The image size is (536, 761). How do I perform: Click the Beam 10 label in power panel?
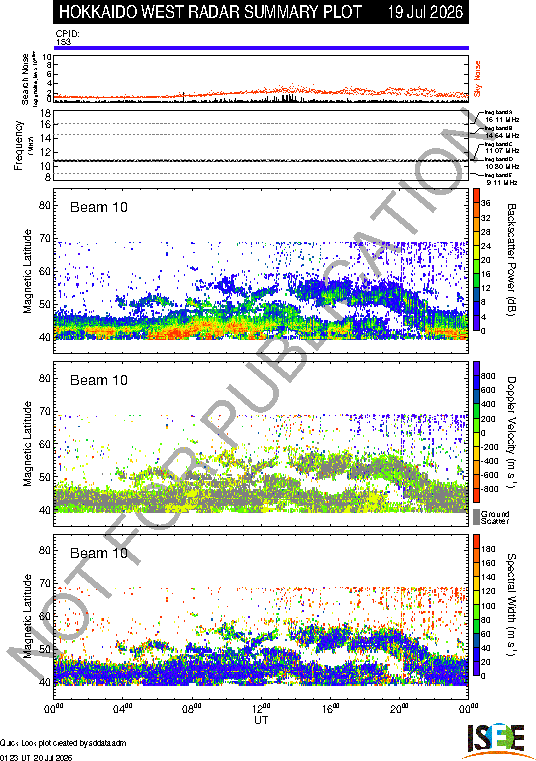click(x=99, y=207)
